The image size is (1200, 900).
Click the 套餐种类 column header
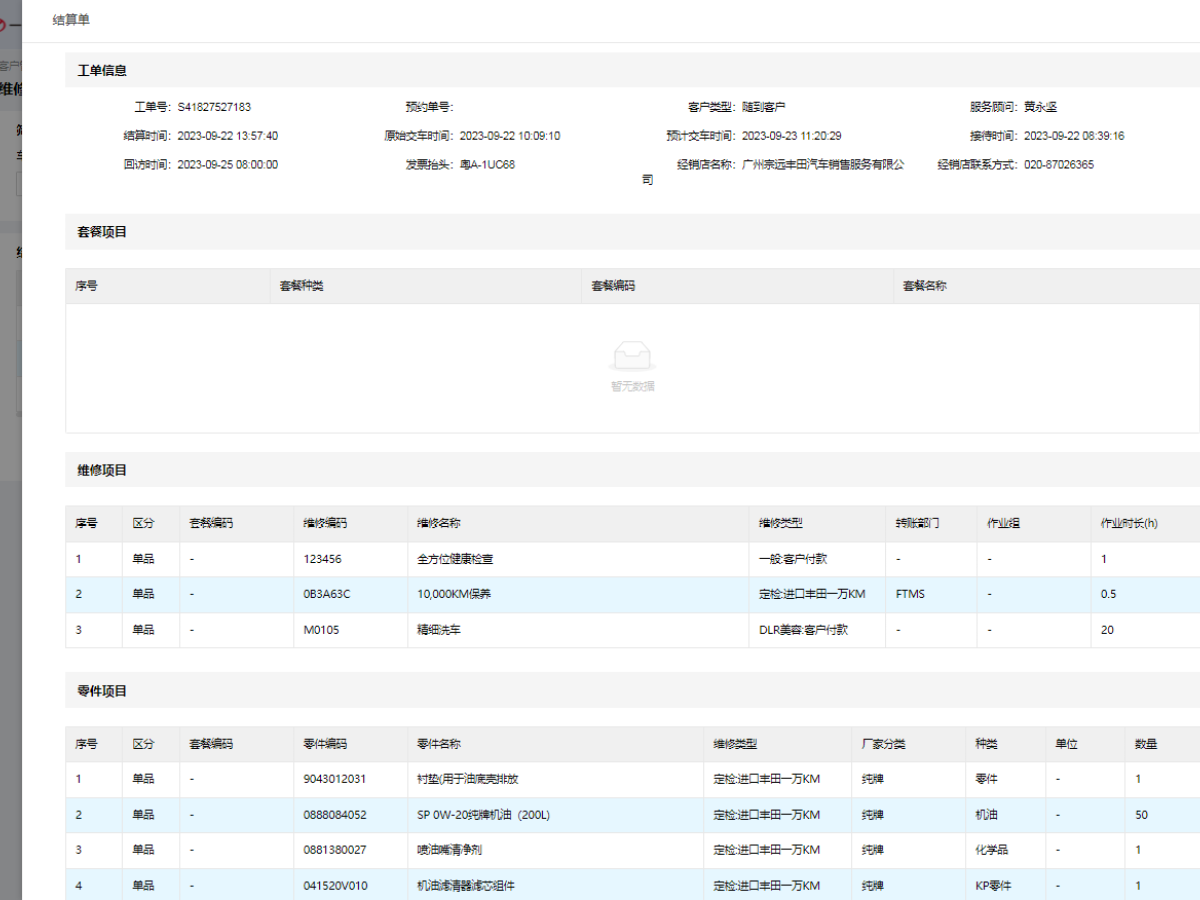click(x=302, y=286)
